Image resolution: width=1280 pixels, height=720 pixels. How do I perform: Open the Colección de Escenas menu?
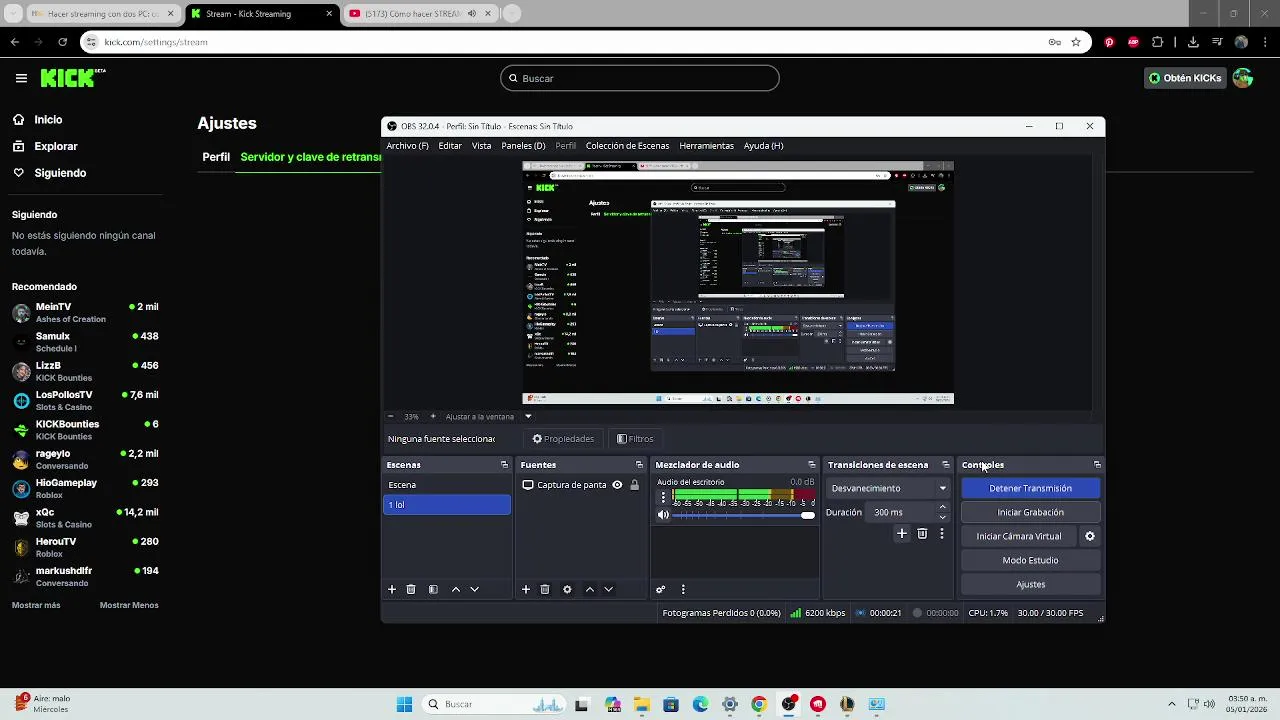pyautogui.click(x=627, y=146)
